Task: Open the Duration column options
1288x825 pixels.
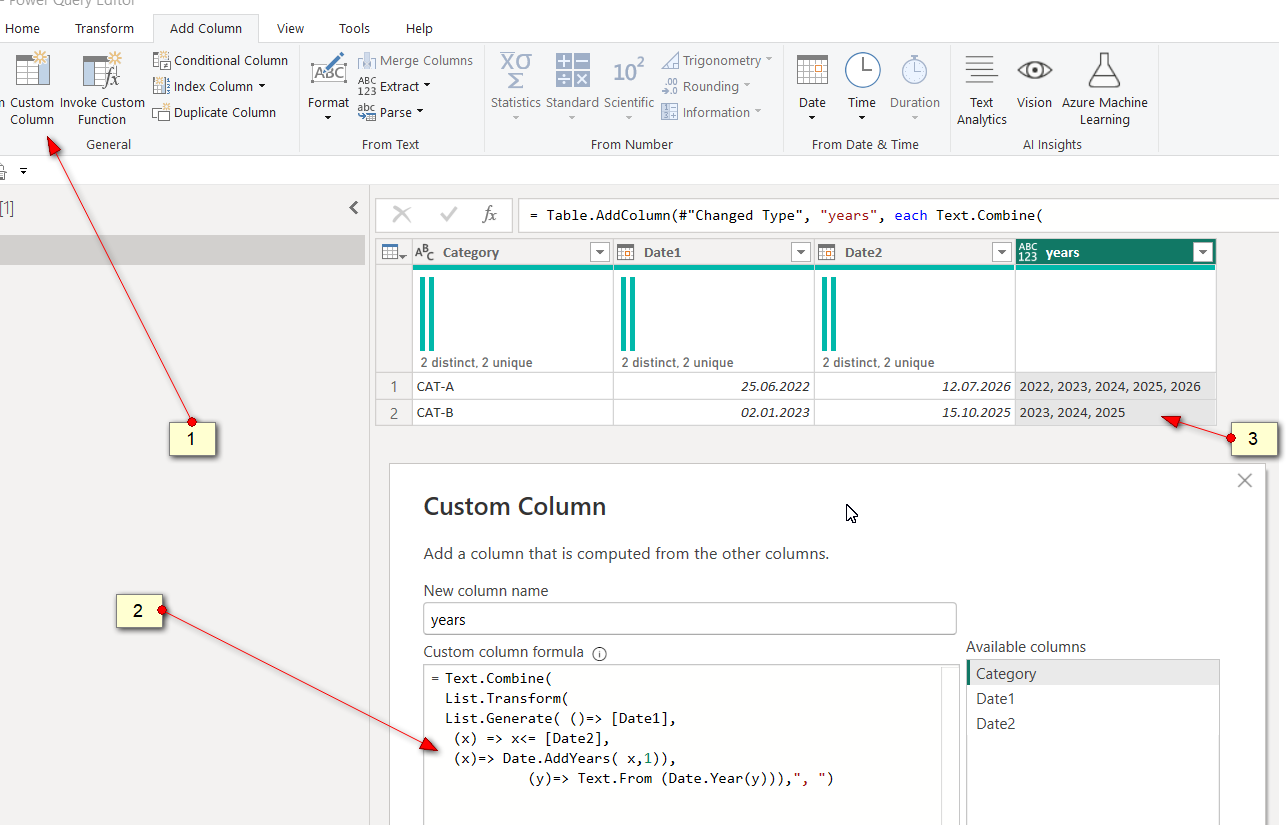Action: (914, 88)
